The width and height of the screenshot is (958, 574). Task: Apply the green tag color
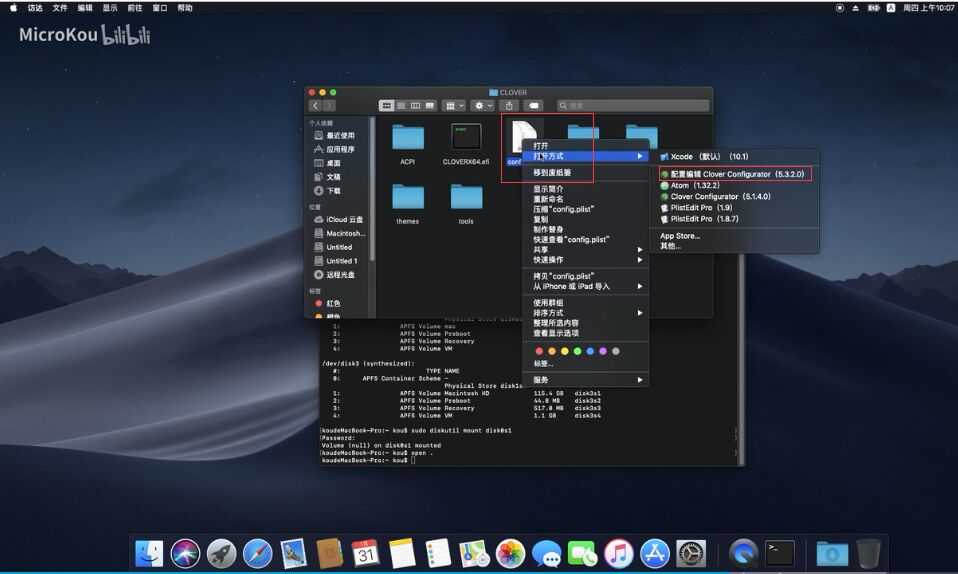tap(577, 351)
